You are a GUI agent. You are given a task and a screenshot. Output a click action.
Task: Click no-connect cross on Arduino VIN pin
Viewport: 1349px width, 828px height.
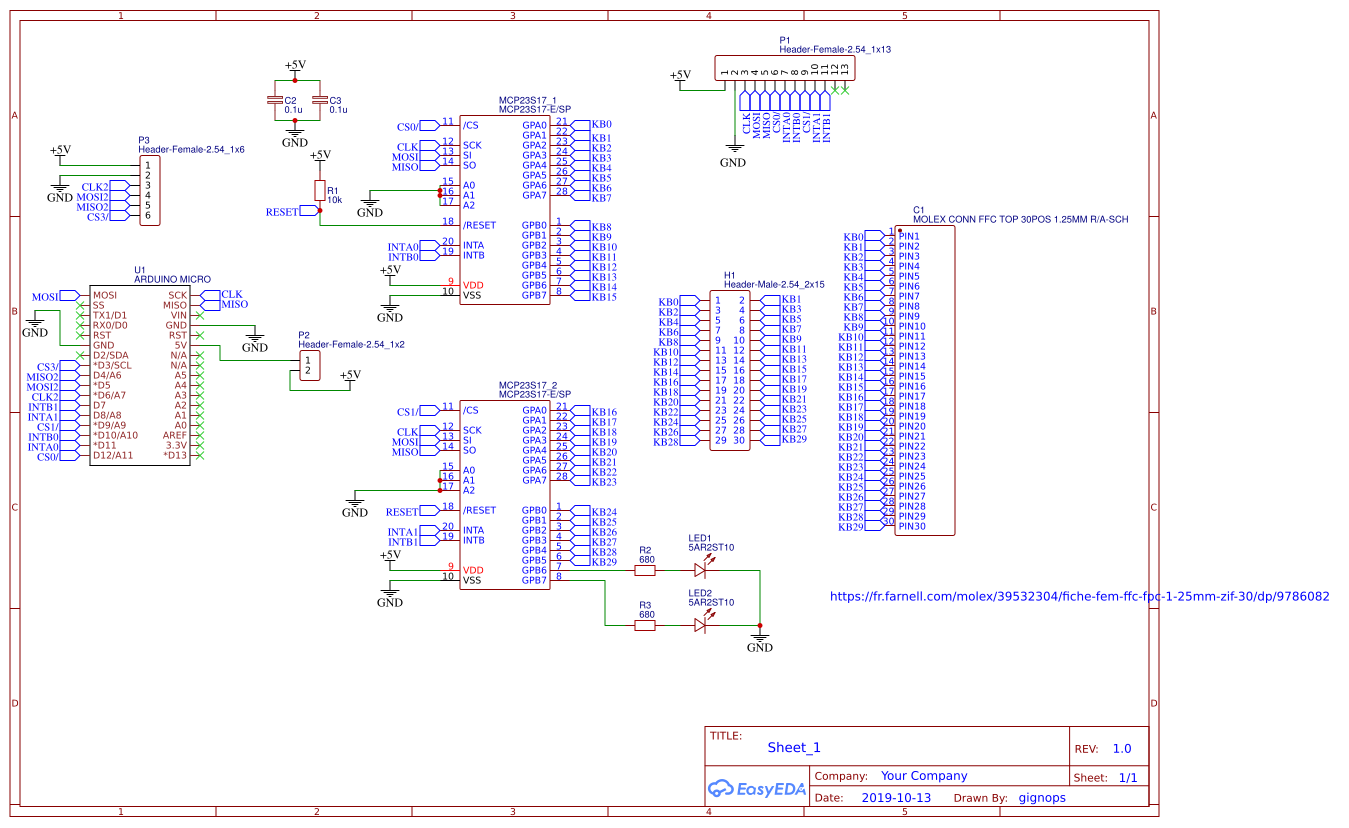(x=200, y=315)
